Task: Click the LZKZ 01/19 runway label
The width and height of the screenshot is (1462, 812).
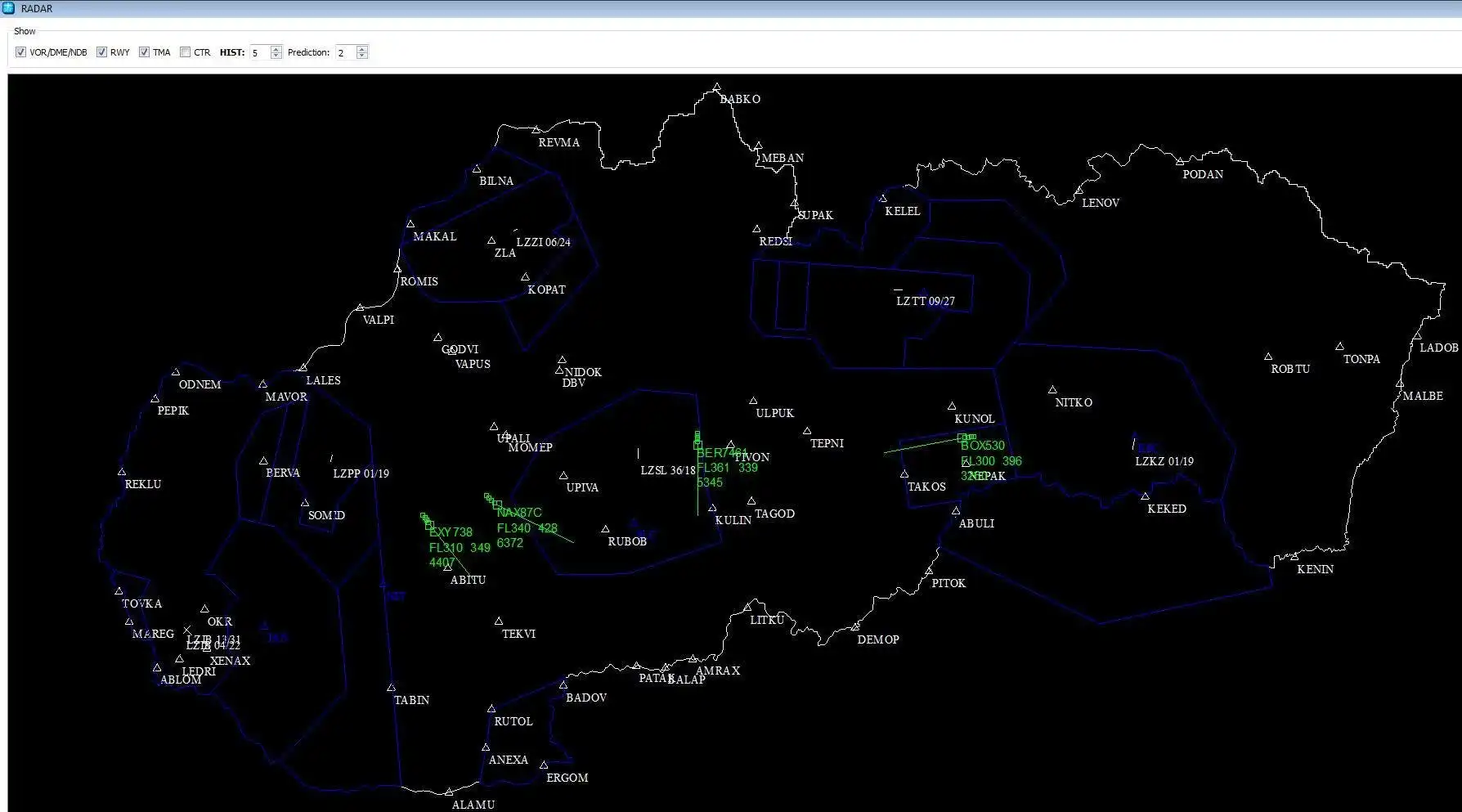Action: [1164, 461]
